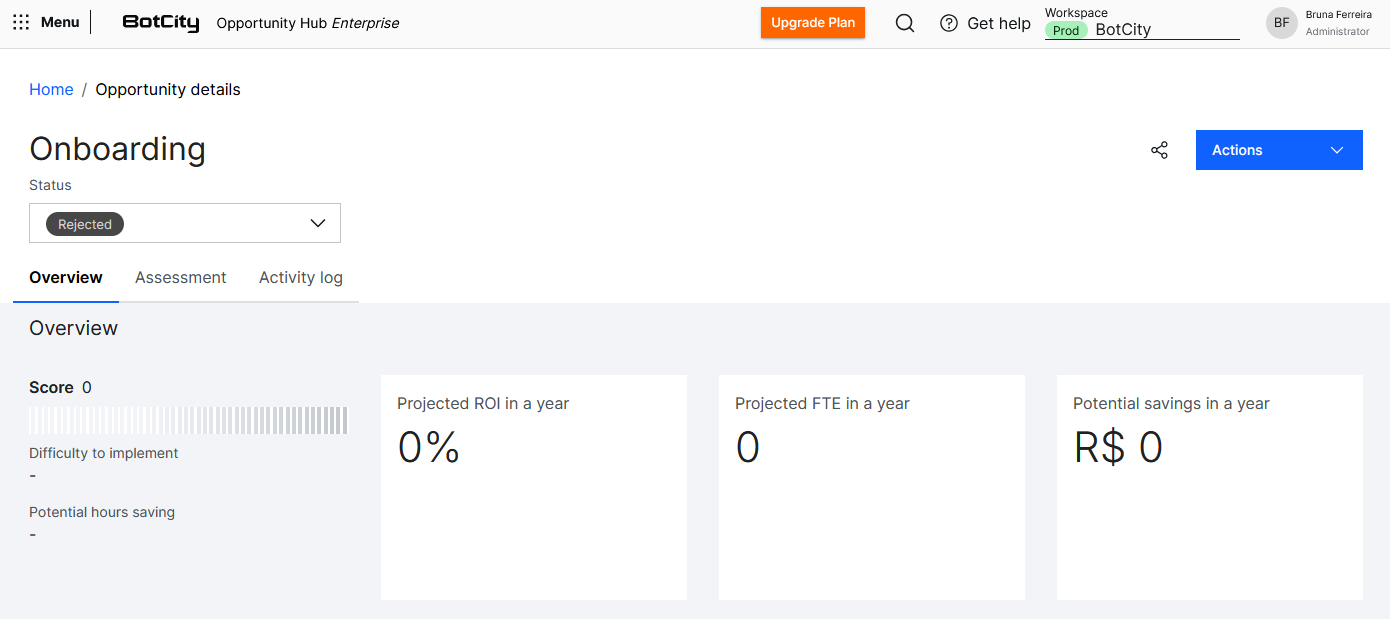Go to Home breadcrumb link
This screenshot has height=619, width=1390.
point(51,90)
